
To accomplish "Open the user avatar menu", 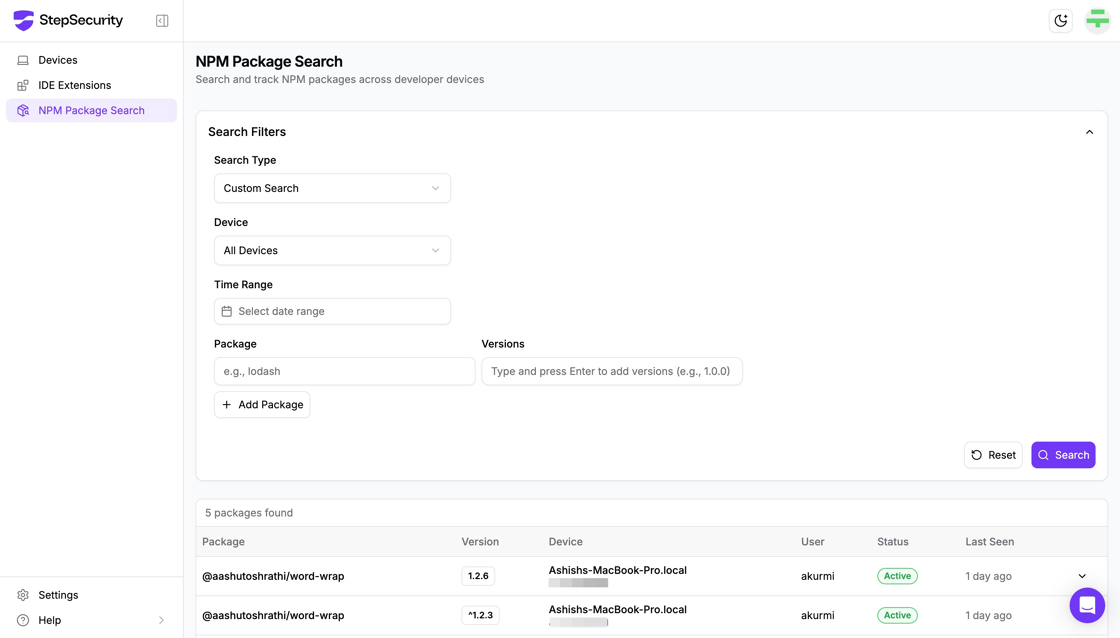I will [x=1097, y=20].
